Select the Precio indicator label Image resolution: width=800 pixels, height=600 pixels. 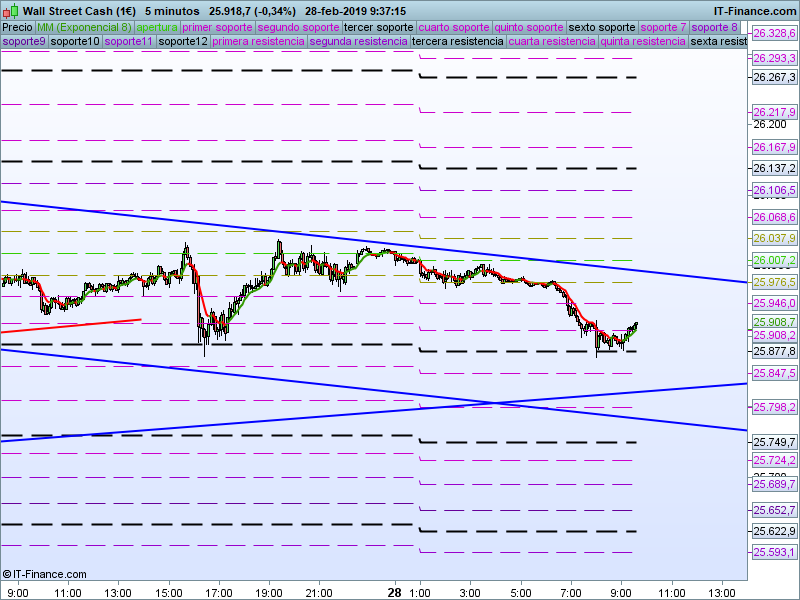tap(18, 27)
